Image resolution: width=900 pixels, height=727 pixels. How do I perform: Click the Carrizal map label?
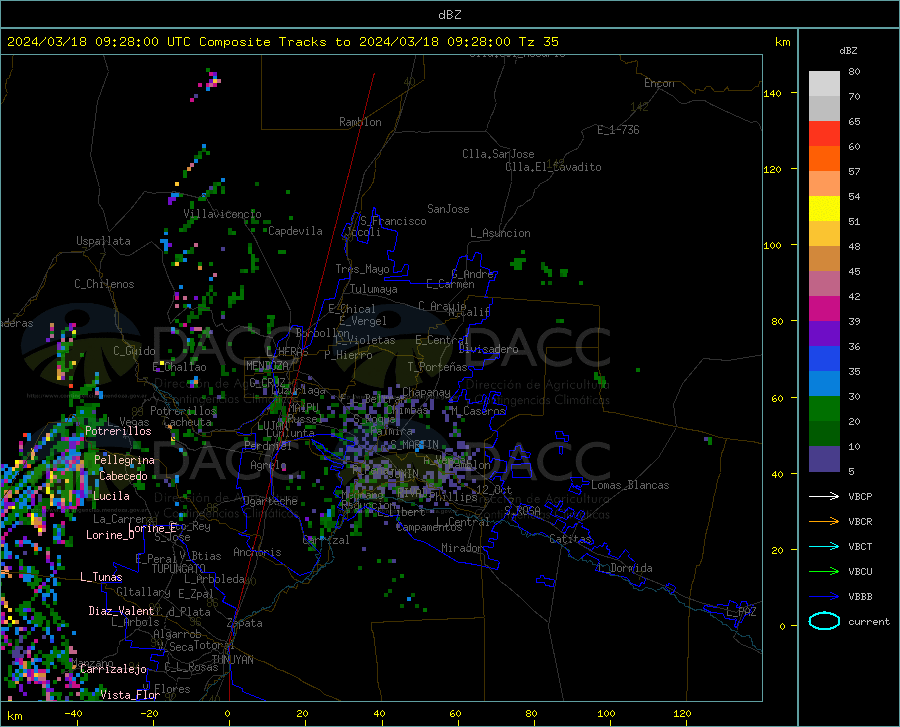[x=325, y=540]
